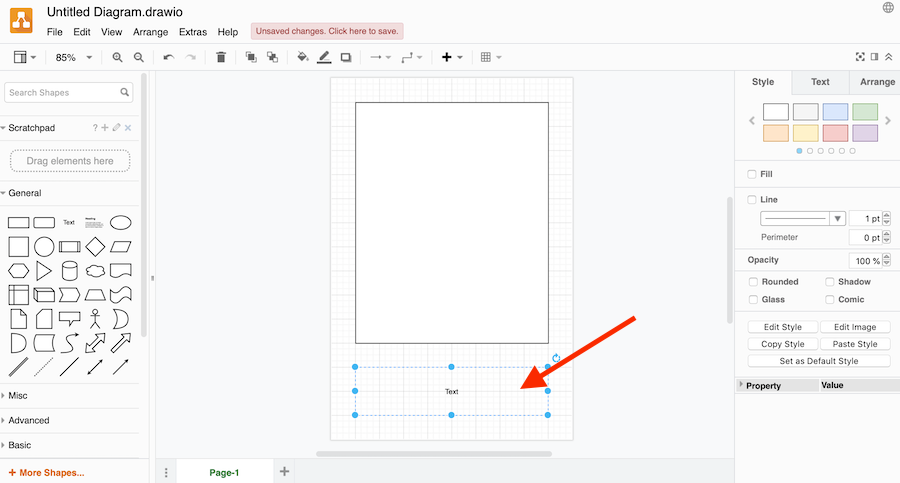Click the globe language icon
This screenshot has width=900, height=483.
(888, 7)
